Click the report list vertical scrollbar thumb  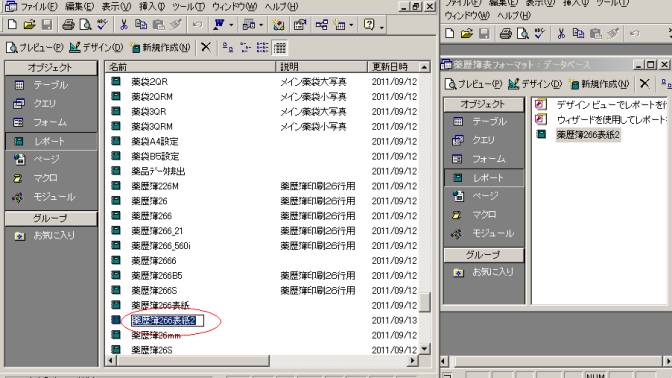pyautogui.click(x=424, y=302)
